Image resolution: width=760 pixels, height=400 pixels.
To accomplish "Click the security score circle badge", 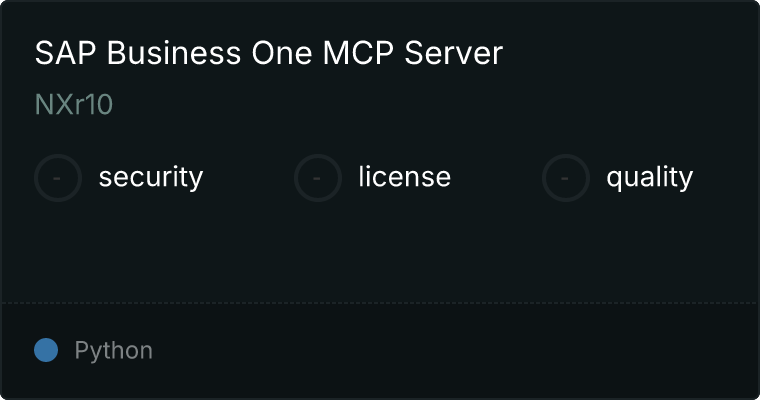I will click(x=58, y=178).
